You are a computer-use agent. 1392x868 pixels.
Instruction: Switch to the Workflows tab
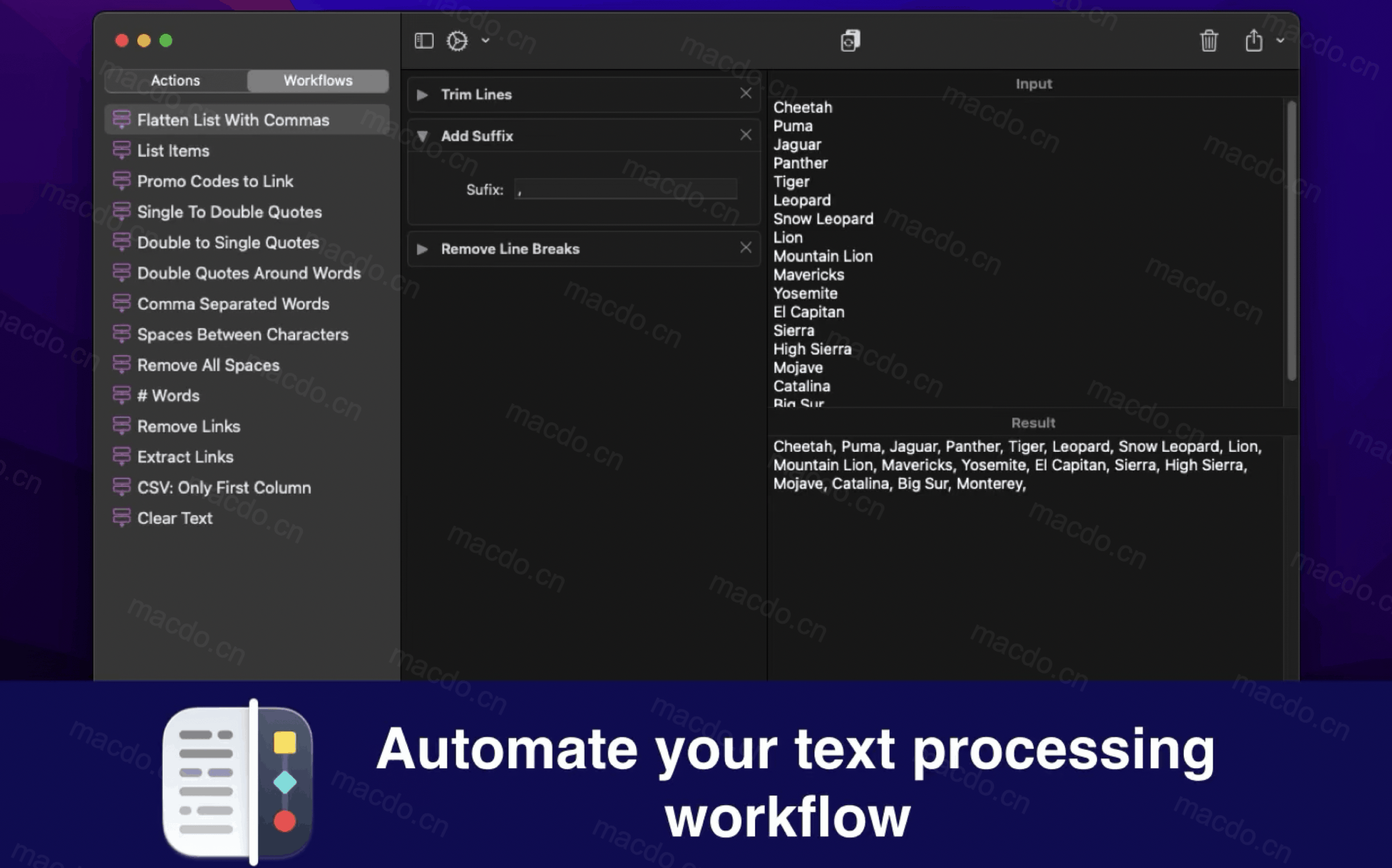[x=317, y=80]
